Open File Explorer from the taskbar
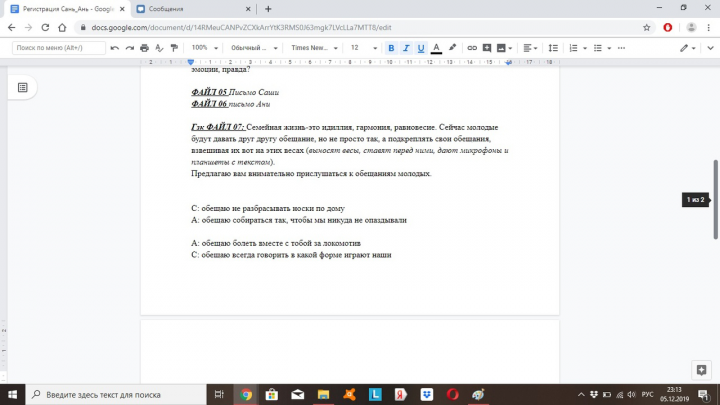The image size is (720, 405). coord(323,394)
